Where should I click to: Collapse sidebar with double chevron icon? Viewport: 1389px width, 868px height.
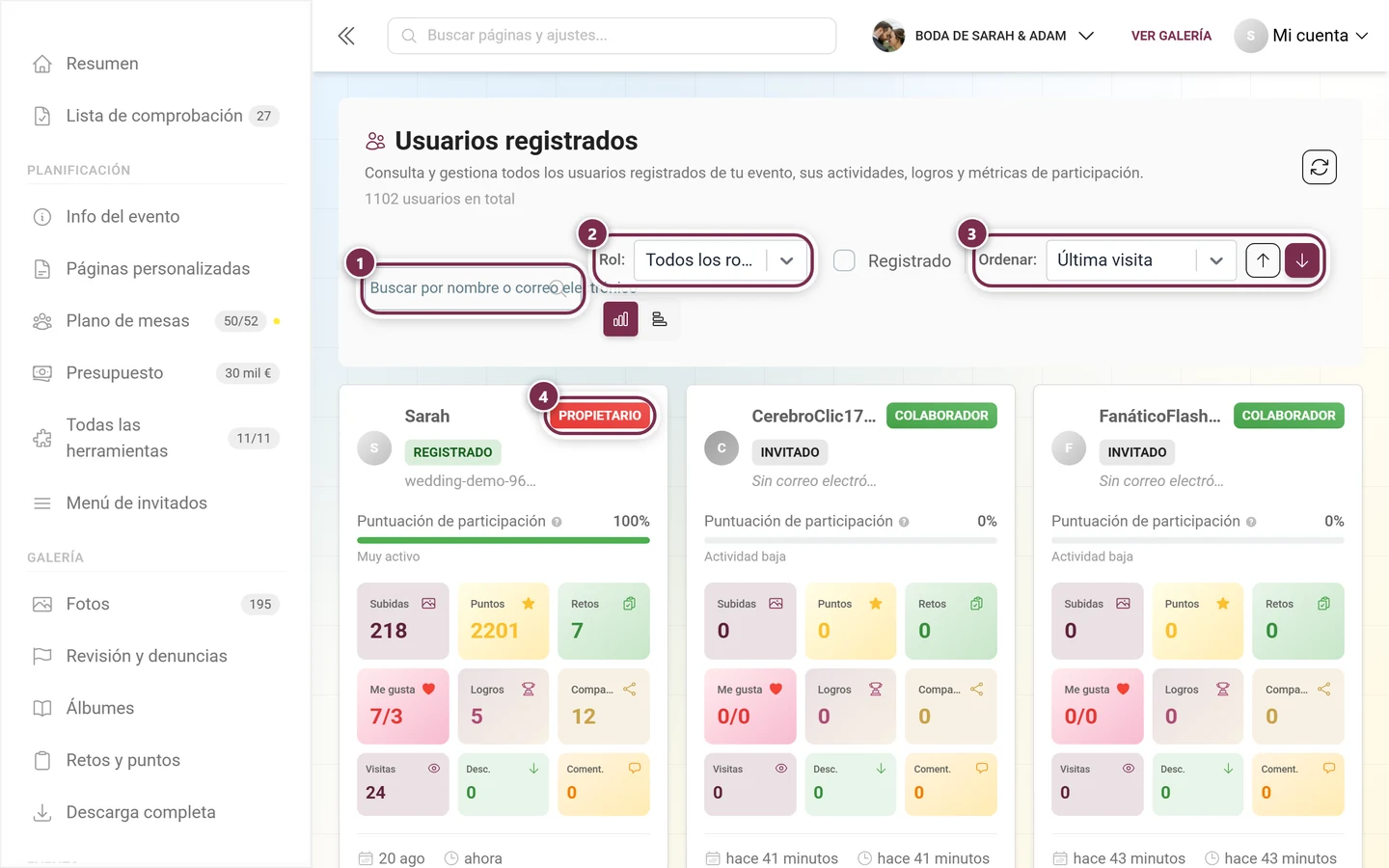pyautogui.click(x=346, y=36)
